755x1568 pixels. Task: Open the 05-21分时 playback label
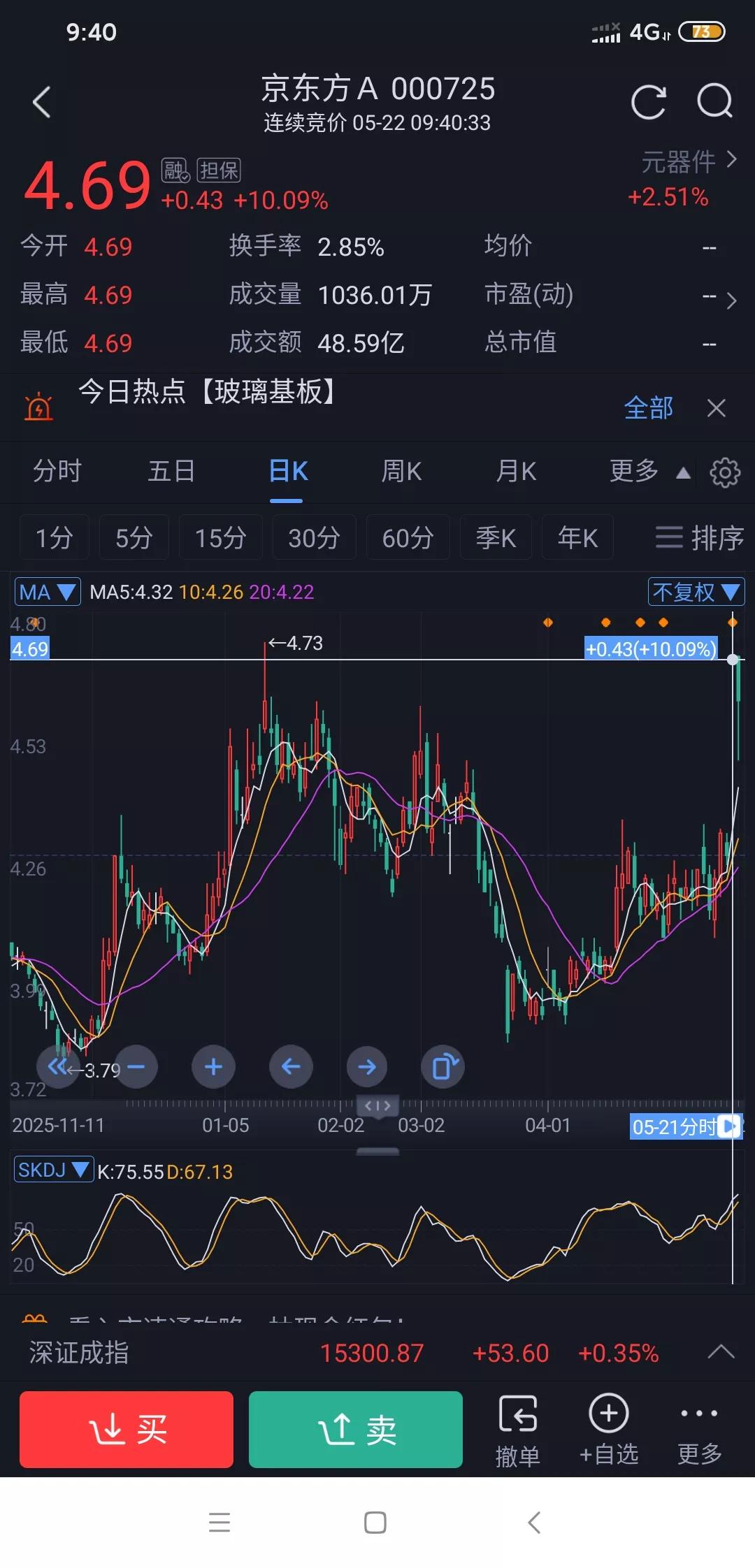pos(686,1126)
